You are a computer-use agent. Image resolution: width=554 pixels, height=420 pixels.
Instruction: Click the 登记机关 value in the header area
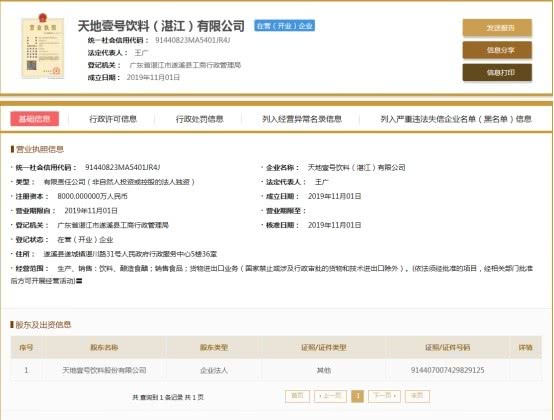185,65
